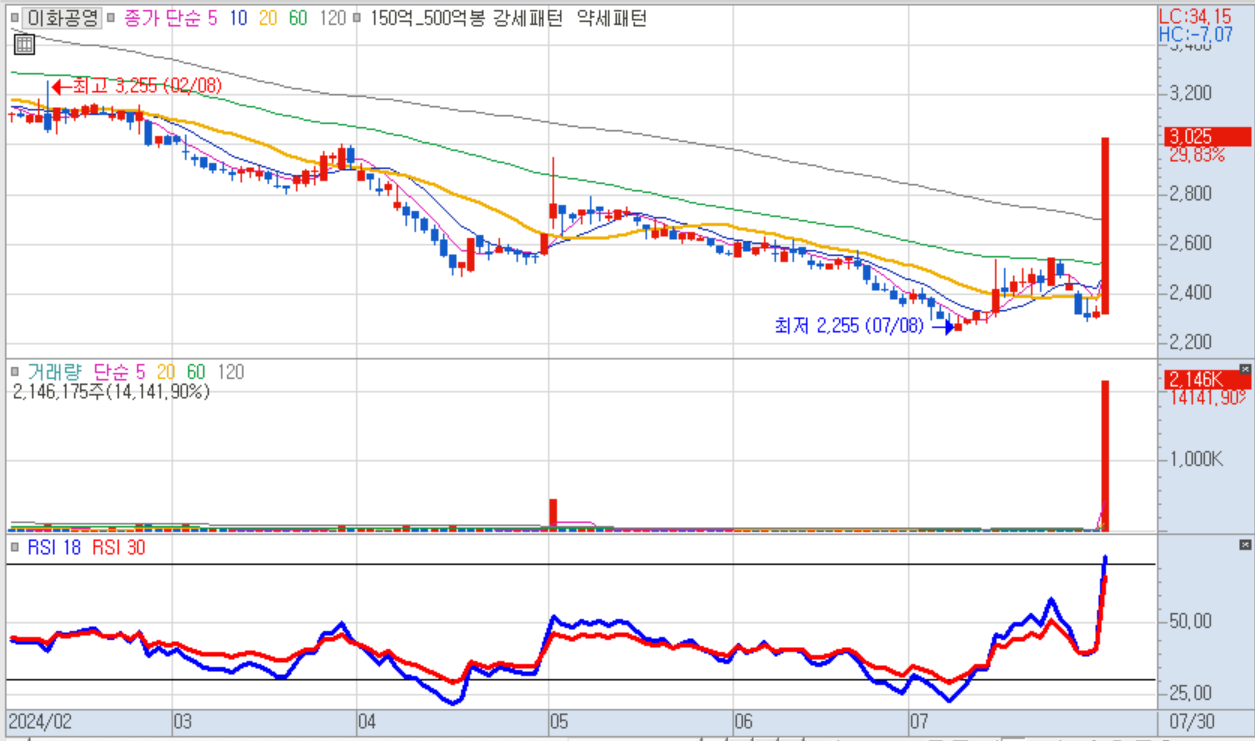Image resolution: width=1255 pixels, height=741 pixels.
Task: Click the 07/30 date at axis end
Action: [x=1192, y=720]
